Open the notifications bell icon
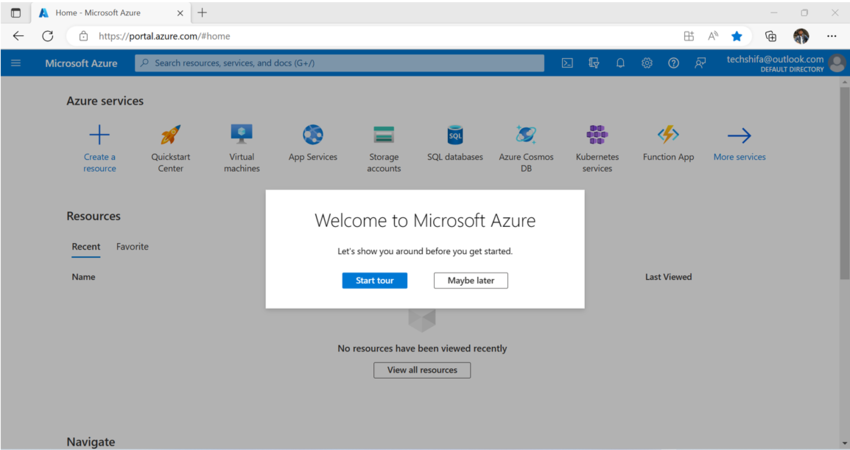Viewport: 850px width, 450px height. (620, 63)
